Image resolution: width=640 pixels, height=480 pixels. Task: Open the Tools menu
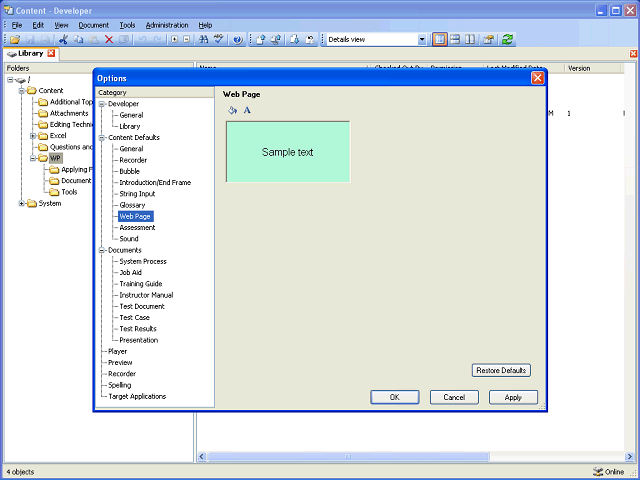pyautogui.click(x=127, y=25)
